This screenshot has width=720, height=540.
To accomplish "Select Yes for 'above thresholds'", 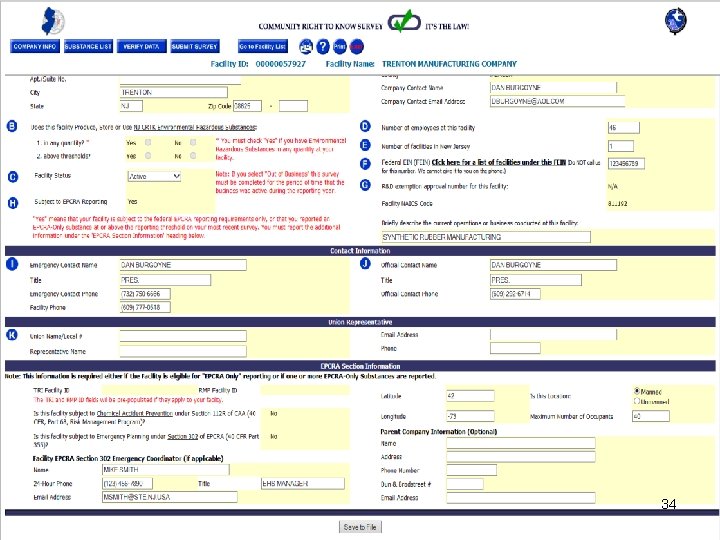I will 148,156.
